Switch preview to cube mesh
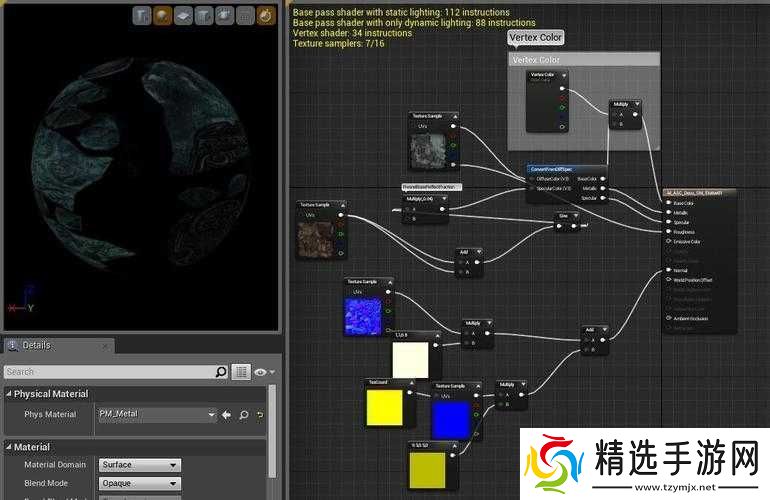Image resolution: width=770 pixels, height=500 pixels. pyautogui.click(x=203, y=15)
